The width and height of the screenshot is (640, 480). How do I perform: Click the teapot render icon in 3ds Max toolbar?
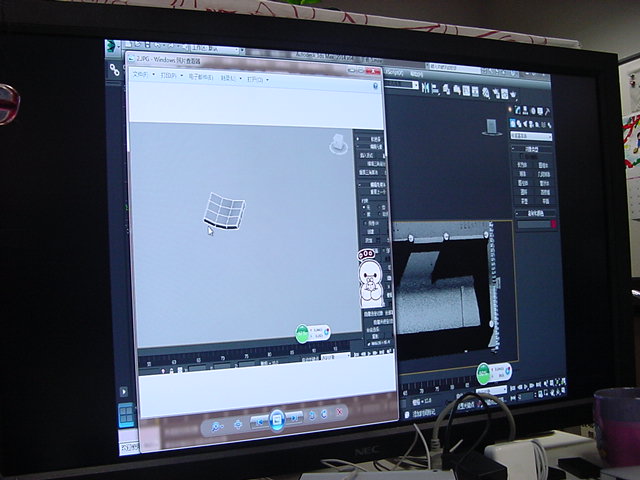click(x=513, y=95)
